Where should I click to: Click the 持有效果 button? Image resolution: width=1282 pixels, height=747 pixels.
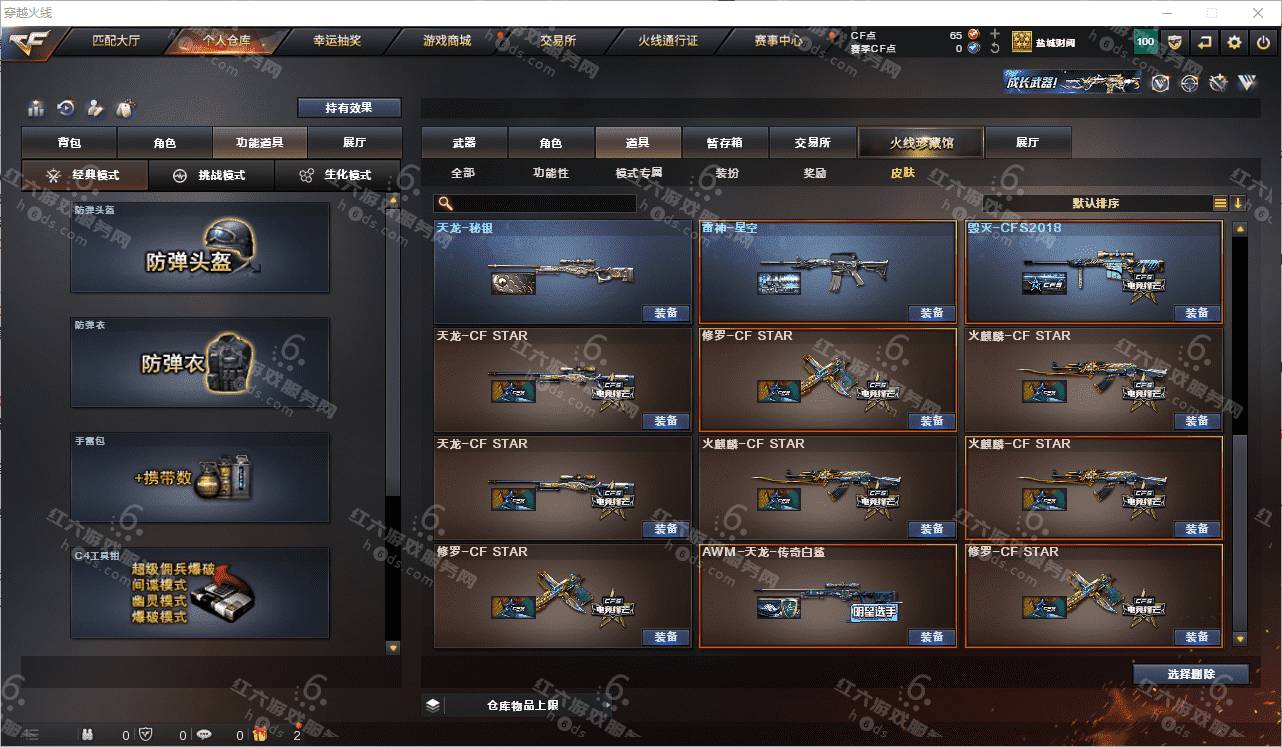click(x=349, y=107)
